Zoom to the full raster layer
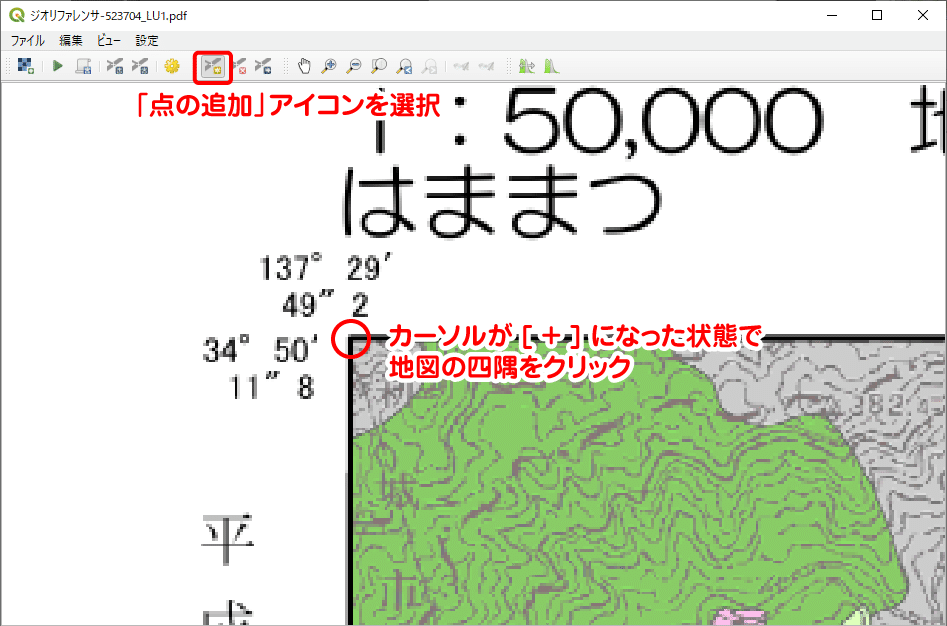 [377, 66]
